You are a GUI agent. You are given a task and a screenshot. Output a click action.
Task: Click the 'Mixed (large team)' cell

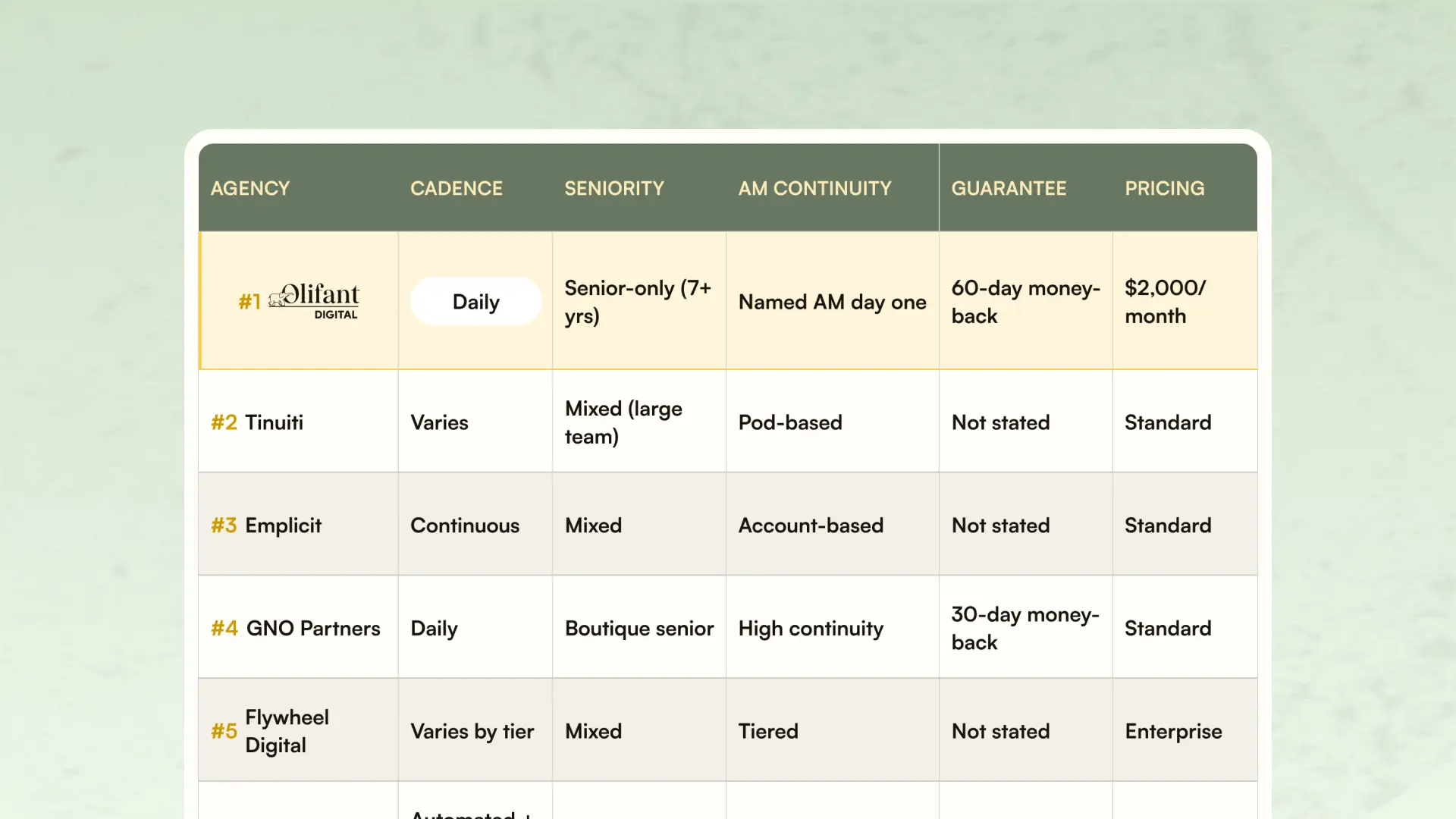639,422
